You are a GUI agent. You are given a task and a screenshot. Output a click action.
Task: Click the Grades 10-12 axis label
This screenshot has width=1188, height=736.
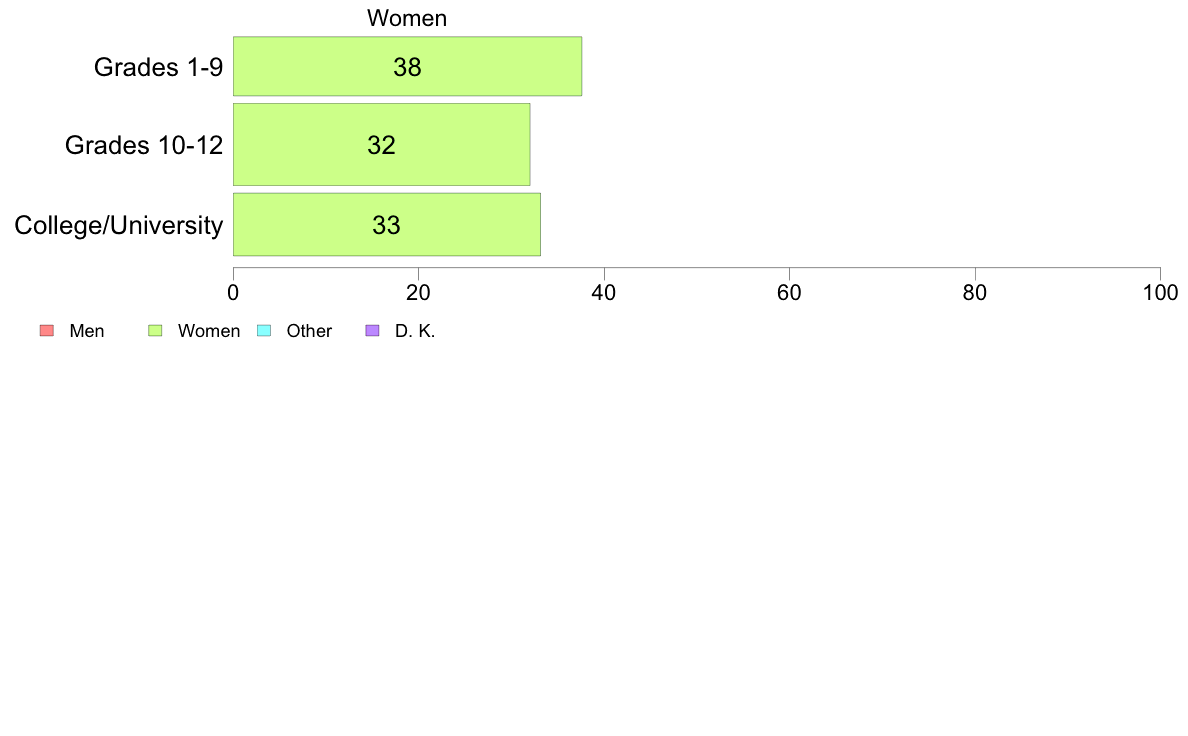144,145
